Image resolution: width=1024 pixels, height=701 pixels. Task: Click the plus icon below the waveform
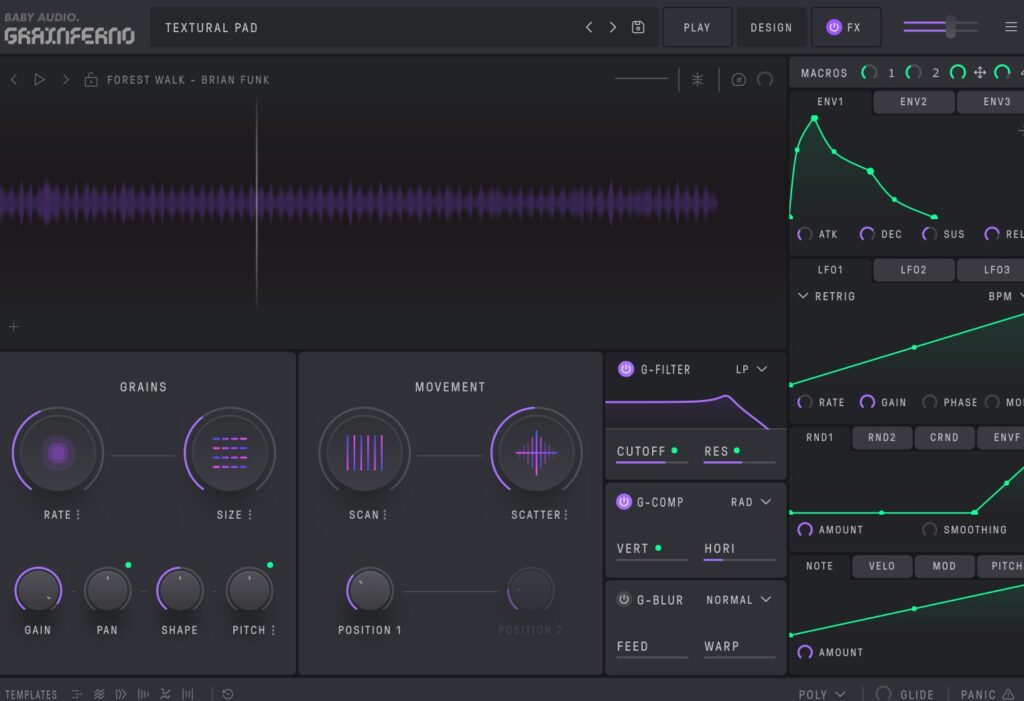point(14,326)
